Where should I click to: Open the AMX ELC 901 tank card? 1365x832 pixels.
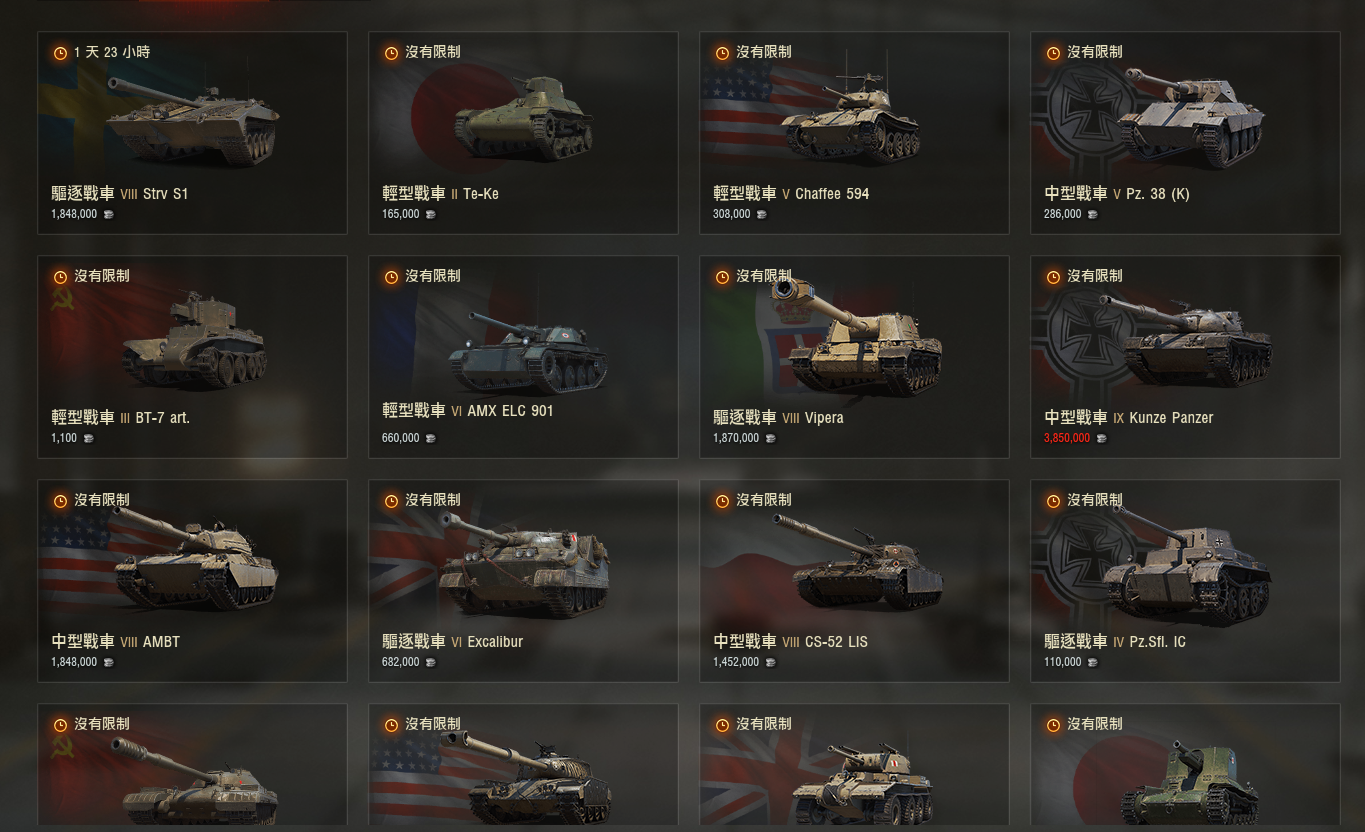pyautogui.click(x=523, y=357)
